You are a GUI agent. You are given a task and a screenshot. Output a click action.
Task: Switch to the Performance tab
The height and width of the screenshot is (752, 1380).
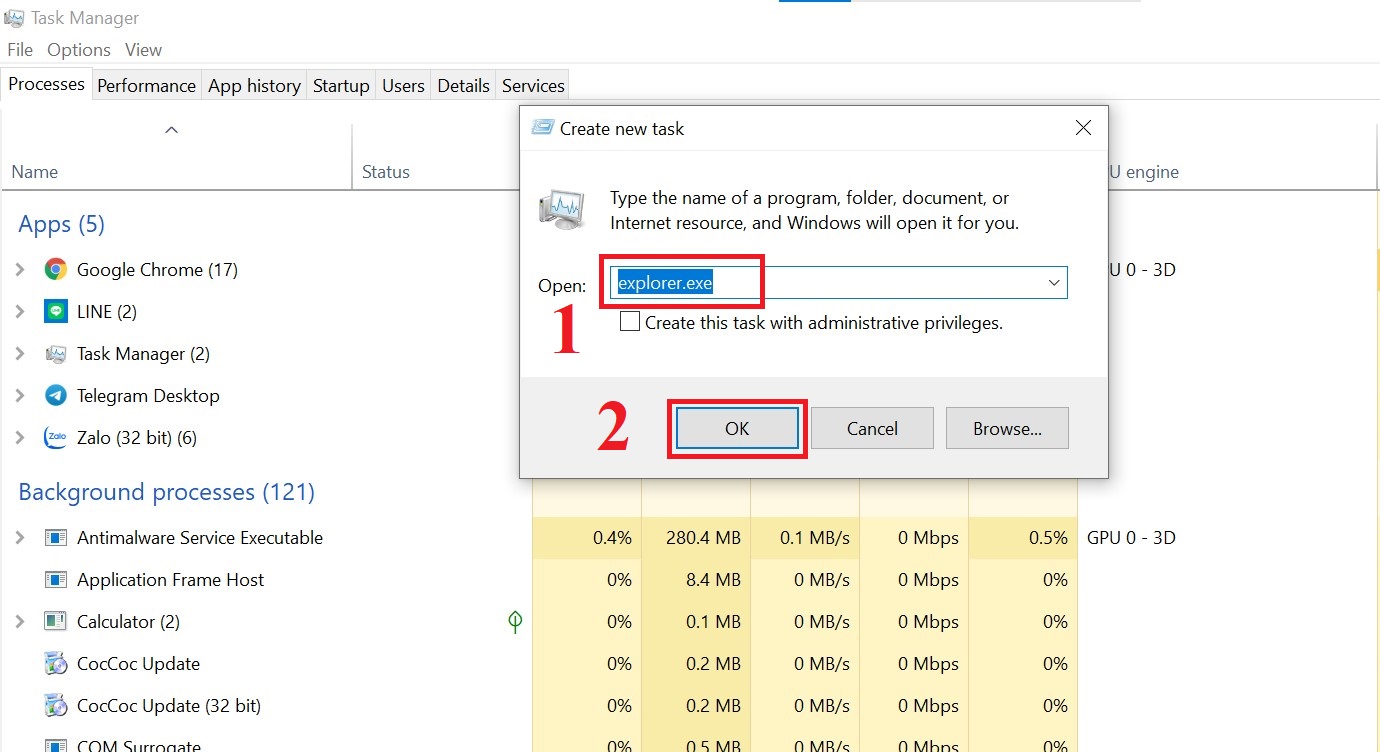[146, 85]
